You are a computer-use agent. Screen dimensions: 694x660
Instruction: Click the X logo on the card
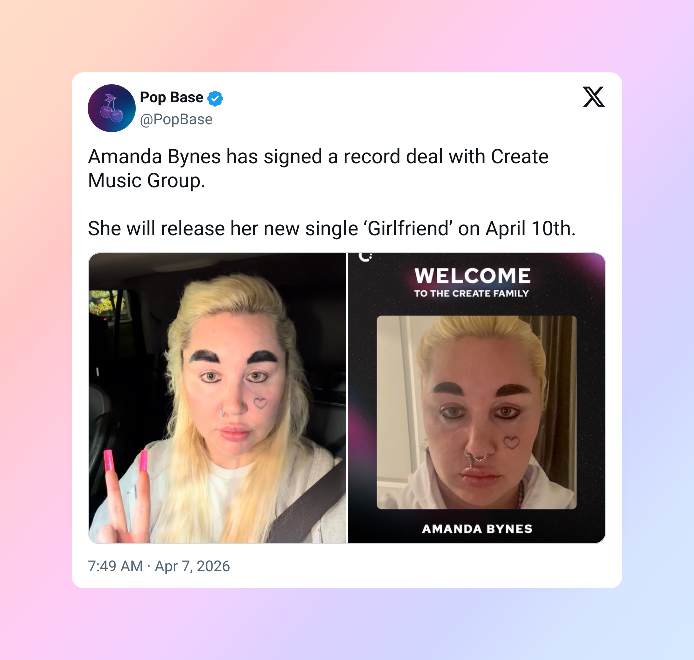pos(594,97)
